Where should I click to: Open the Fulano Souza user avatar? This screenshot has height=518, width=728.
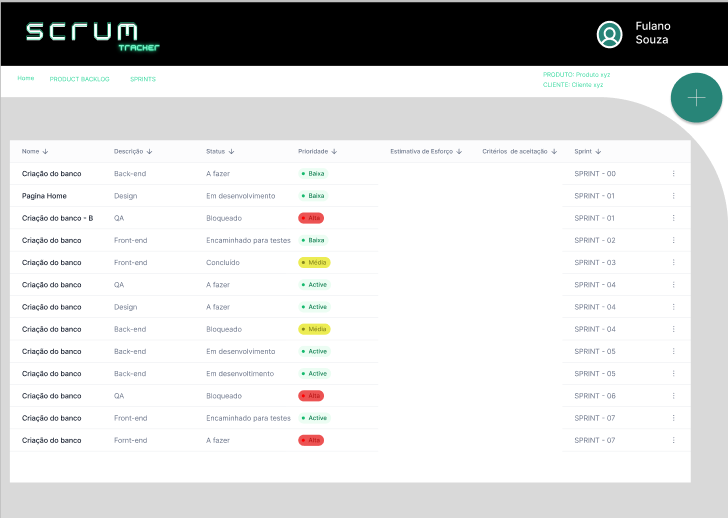(609, 34)
